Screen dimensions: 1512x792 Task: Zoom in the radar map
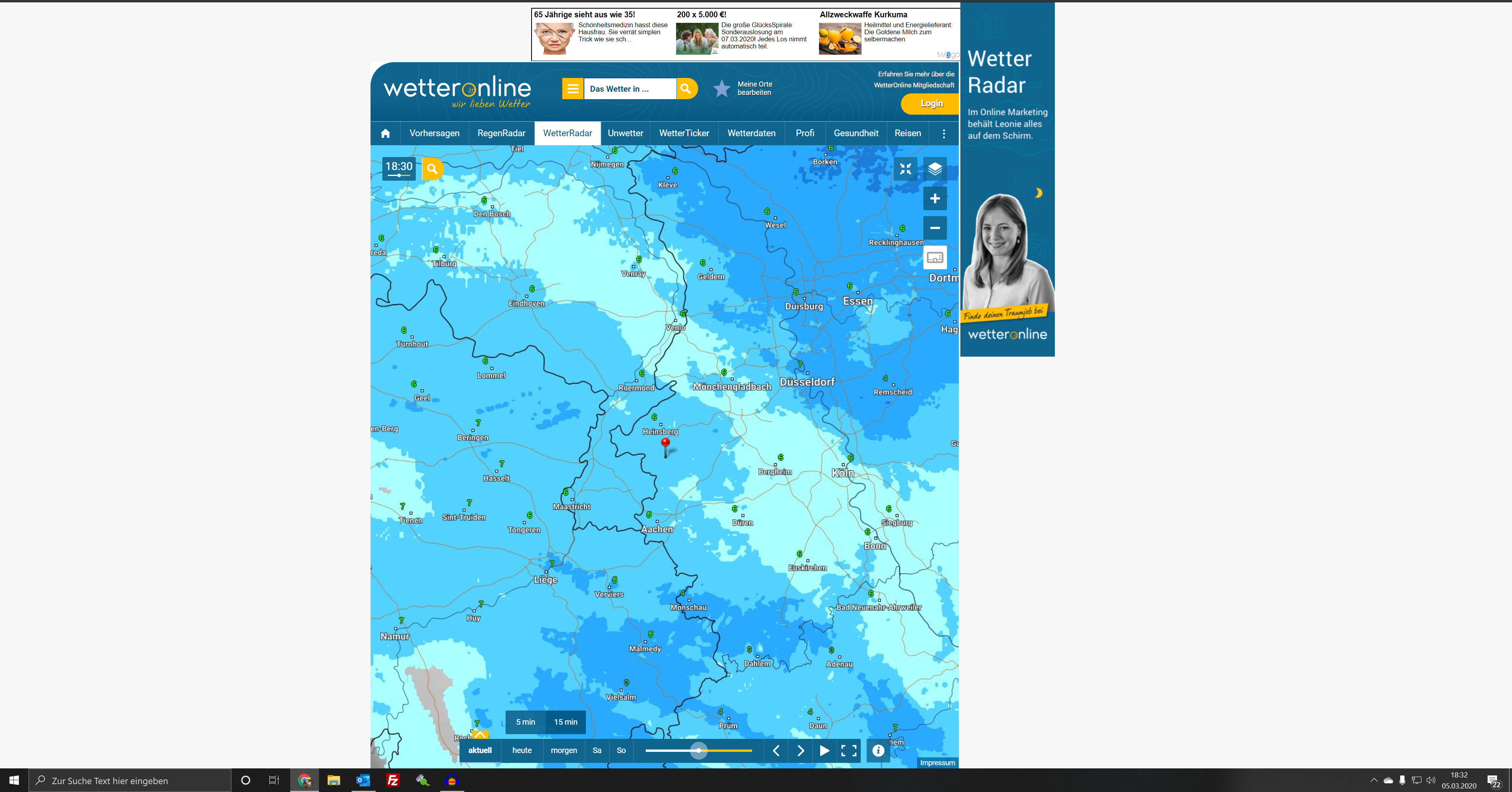point(935,198)
